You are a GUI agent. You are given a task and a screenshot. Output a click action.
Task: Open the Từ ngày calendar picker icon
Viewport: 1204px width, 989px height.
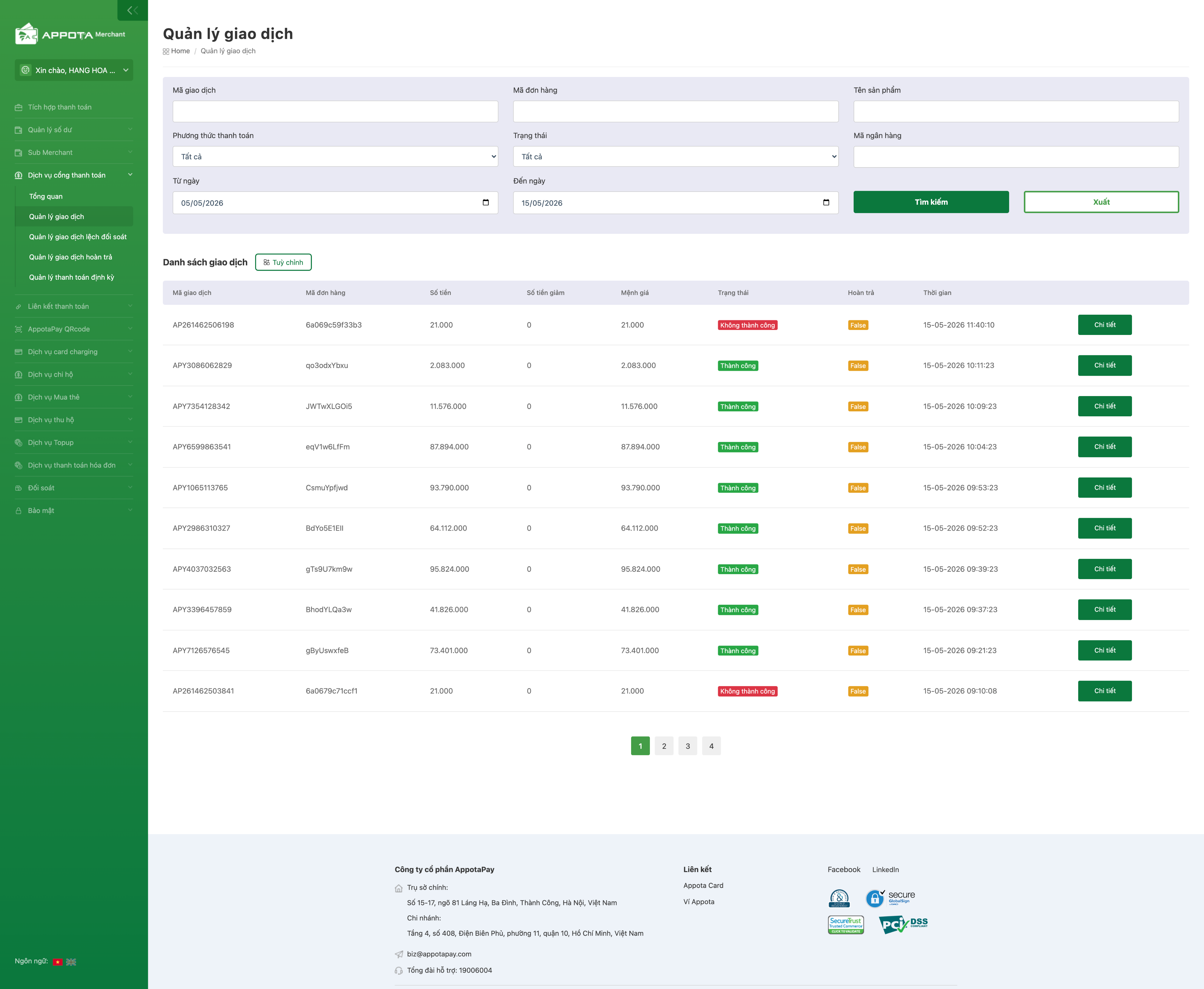coord(486,202)
